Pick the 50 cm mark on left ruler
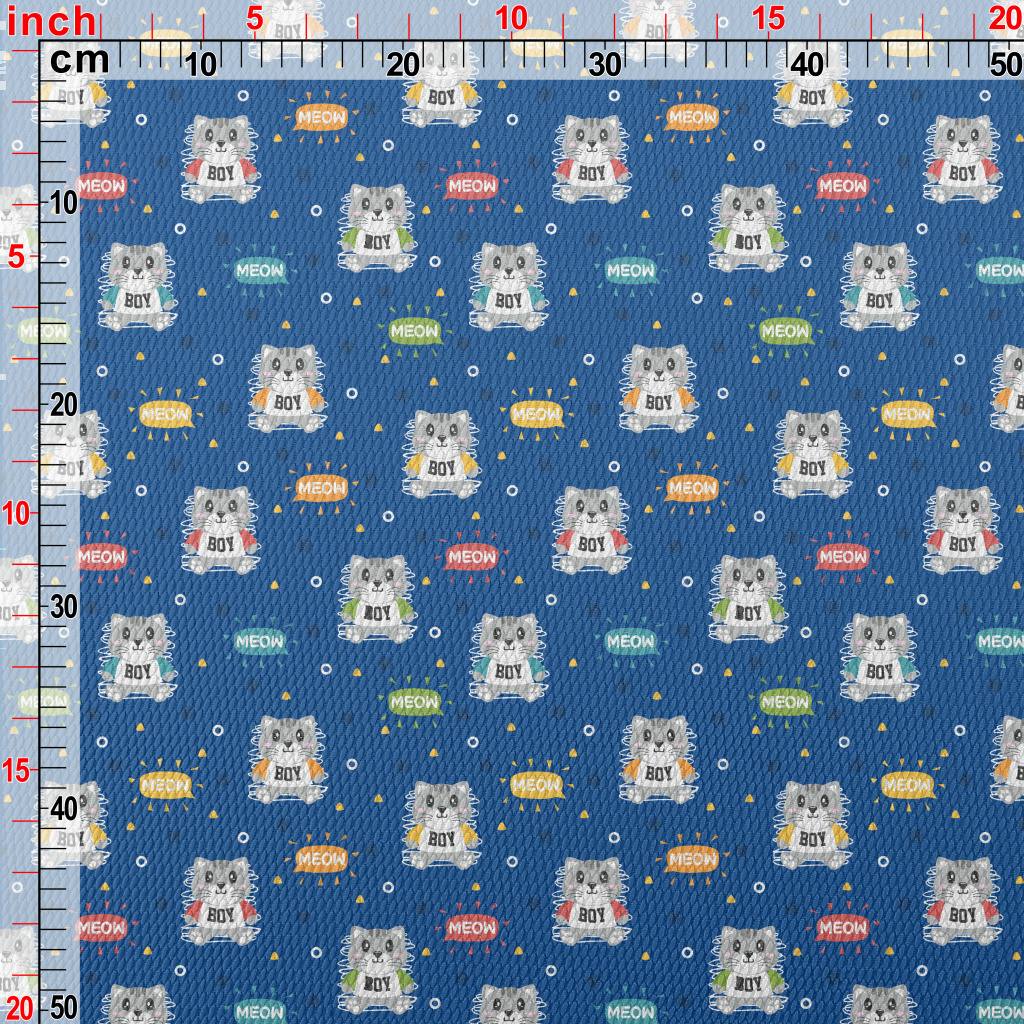Viewport: 1024px width, 1024px height. pos(64,1006)
